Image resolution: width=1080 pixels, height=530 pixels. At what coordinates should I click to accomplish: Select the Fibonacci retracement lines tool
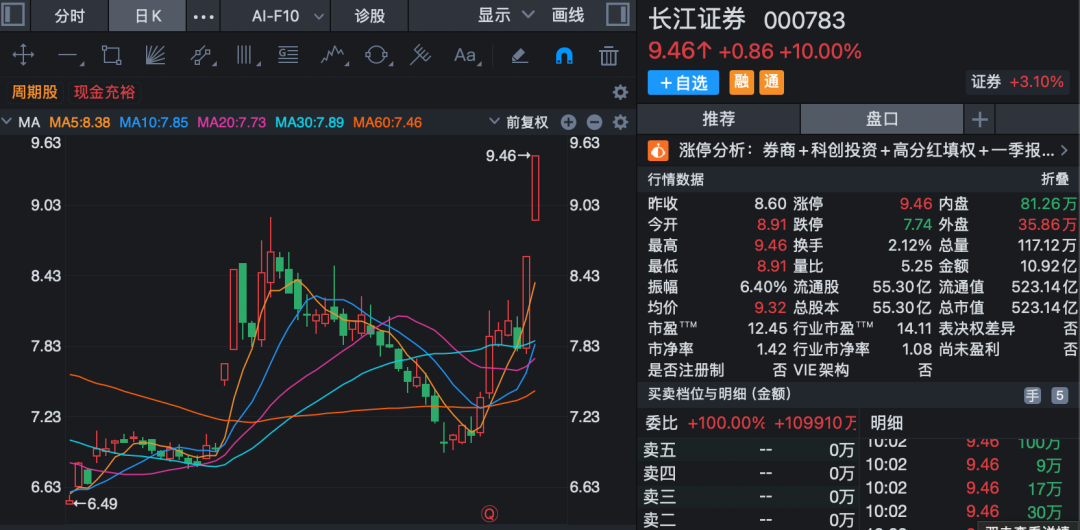[x=288, y=55]
